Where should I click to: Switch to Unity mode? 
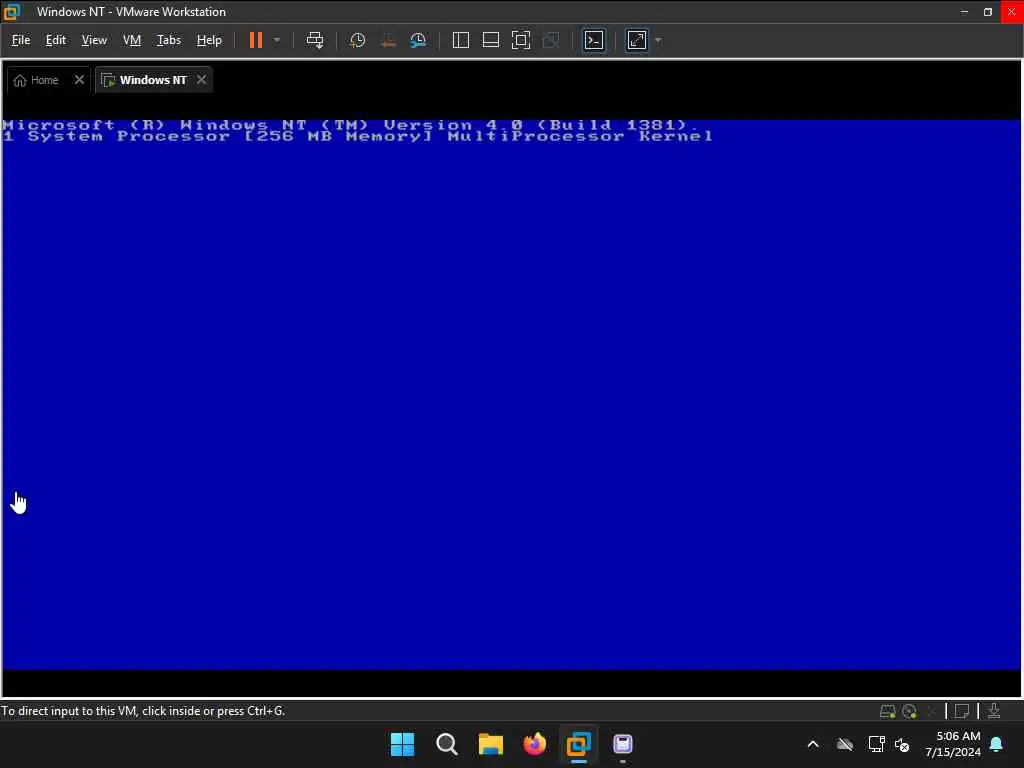click(551, 40)
